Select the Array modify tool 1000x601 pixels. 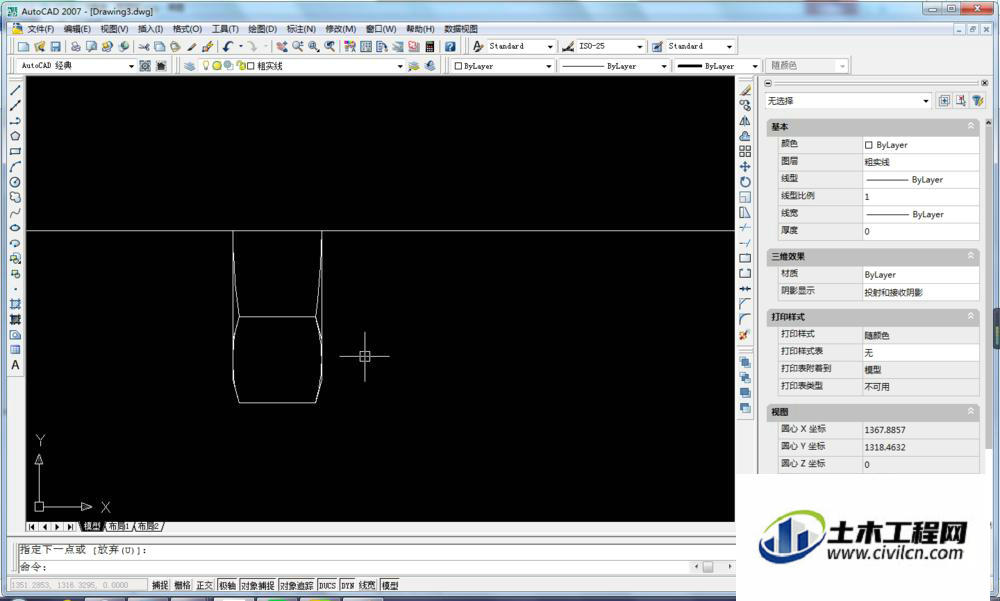click(x=745, y=151)
